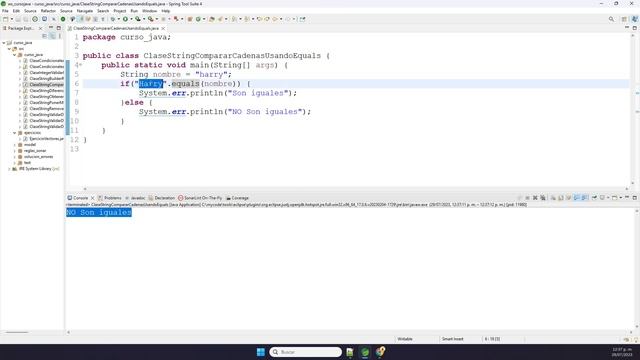Click the New Java Package toolbar icon
The width and height of the screenshot is (640, 360).
pos(190,19)
